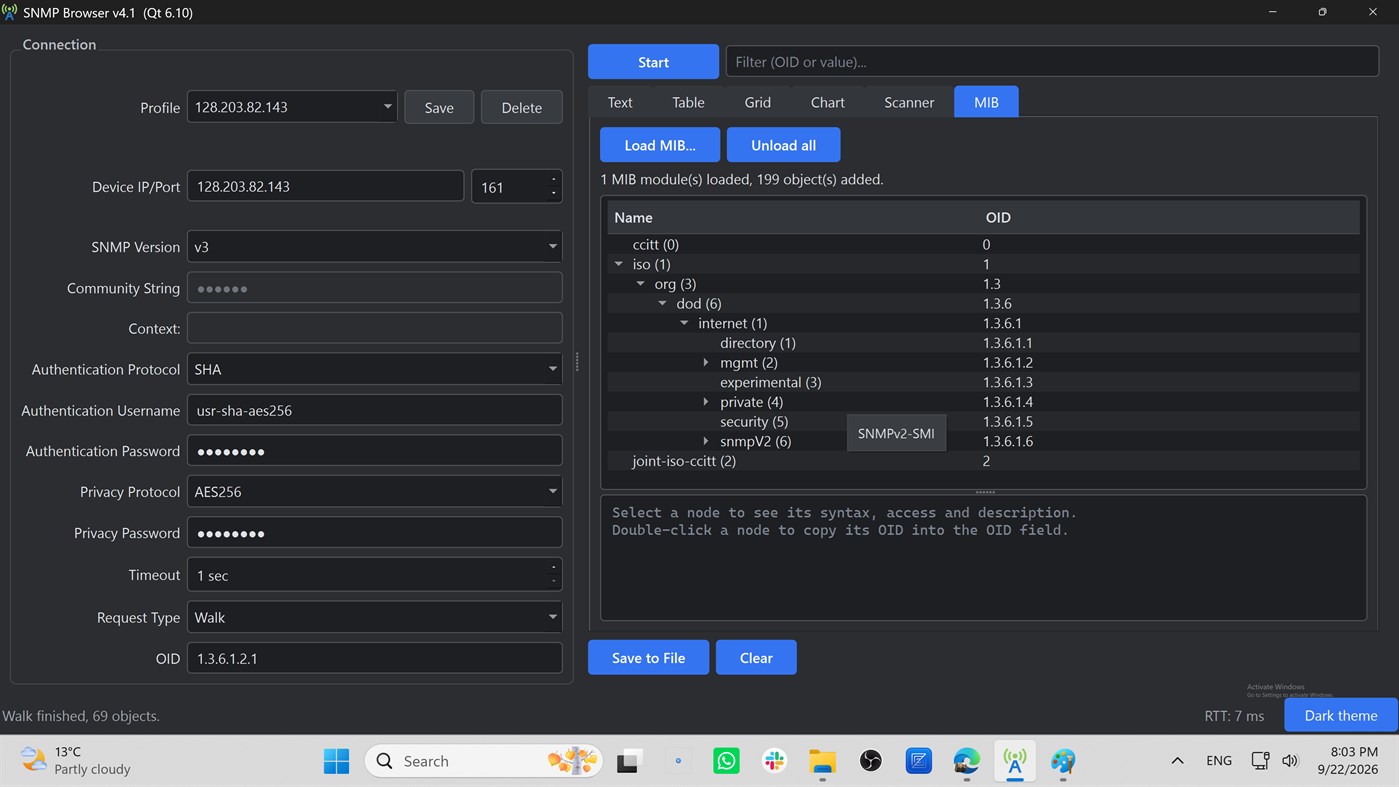Switch to the Table tab
1399x787 pixels.
(688, 102)
